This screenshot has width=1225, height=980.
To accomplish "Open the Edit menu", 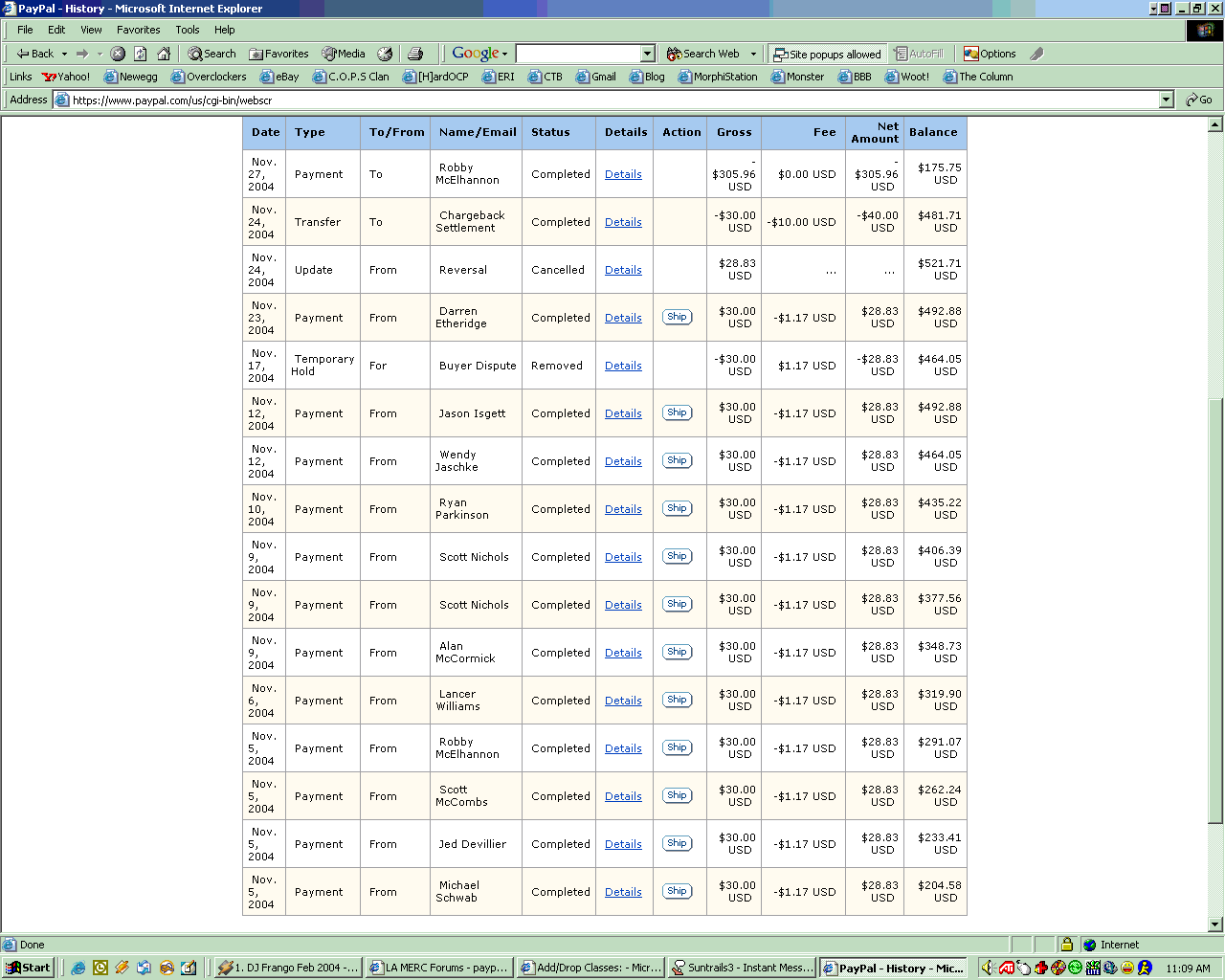I will [x=56, y=30].
